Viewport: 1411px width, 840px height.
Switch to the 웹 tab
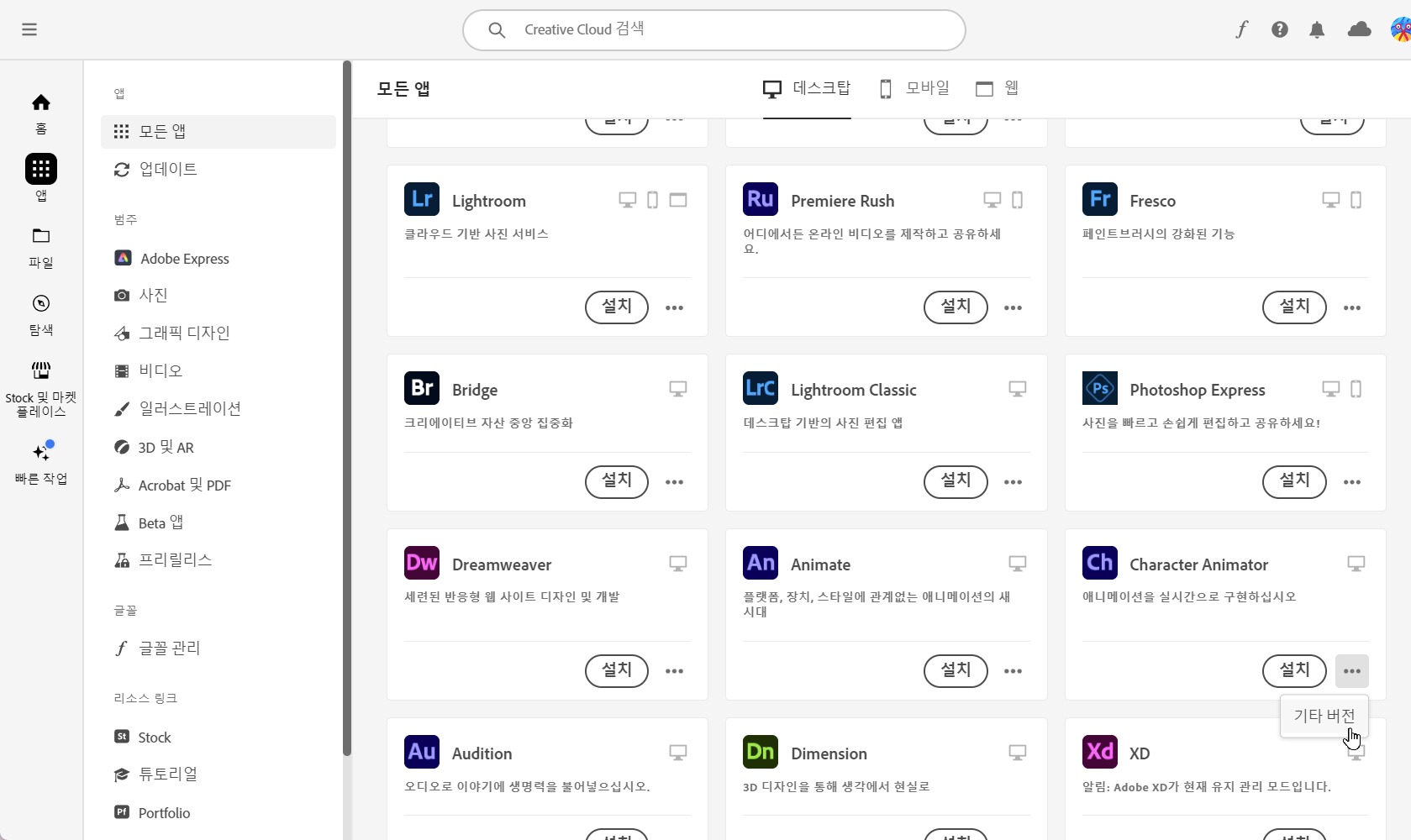[x=998, y=88]
